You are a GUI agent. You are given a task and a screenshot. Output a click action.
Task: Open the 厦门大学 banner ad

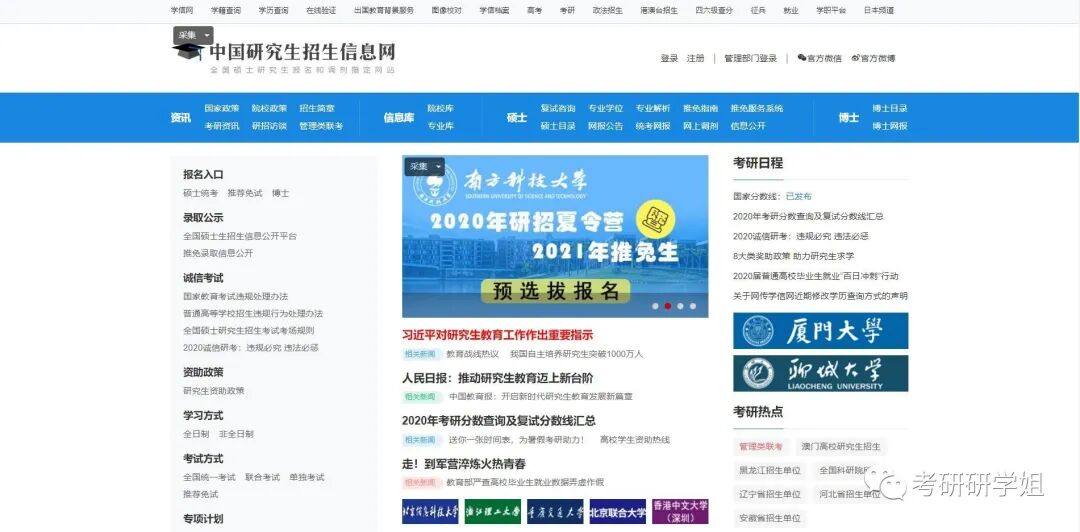pyautogui.click(x=820, y=331)
